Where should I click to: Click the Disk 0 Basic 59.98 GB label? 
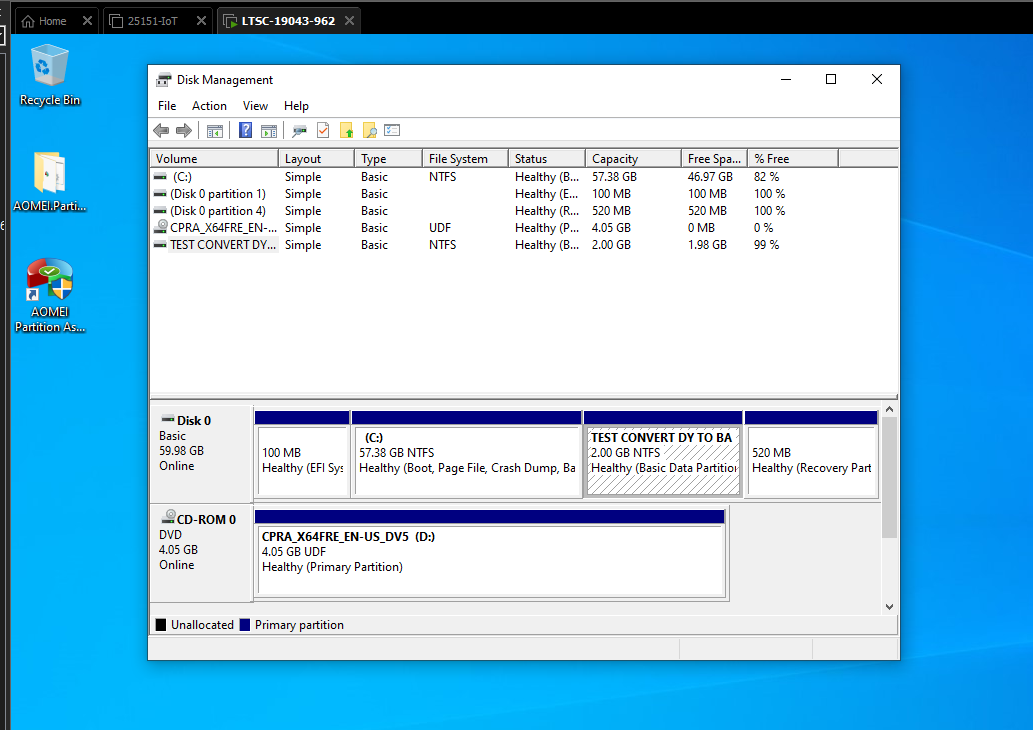pos(202,453)
